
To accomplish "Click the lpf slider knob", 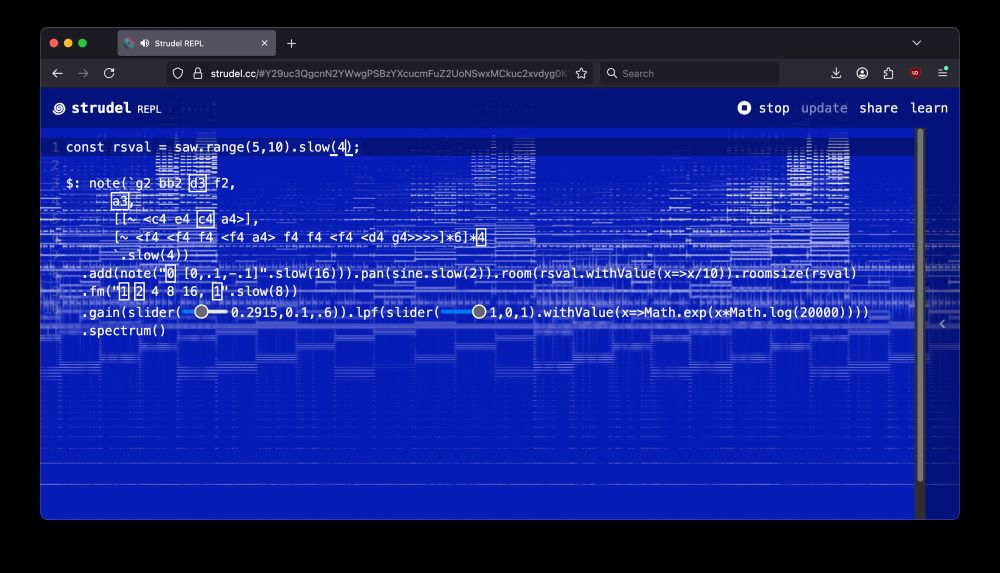I will tap(479, 311).
